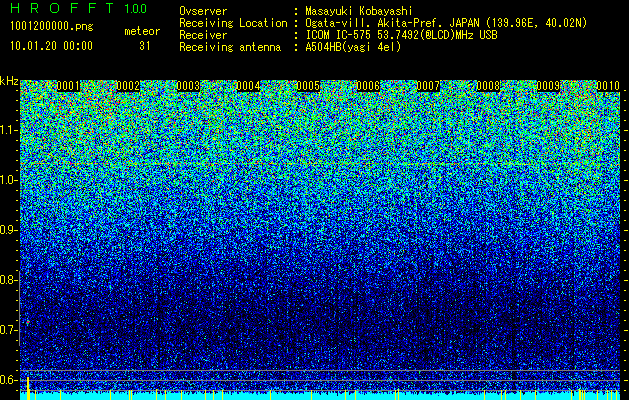Click the 0.9 frequency axis label
Viewport: 629px width, 400px height.
8,230
